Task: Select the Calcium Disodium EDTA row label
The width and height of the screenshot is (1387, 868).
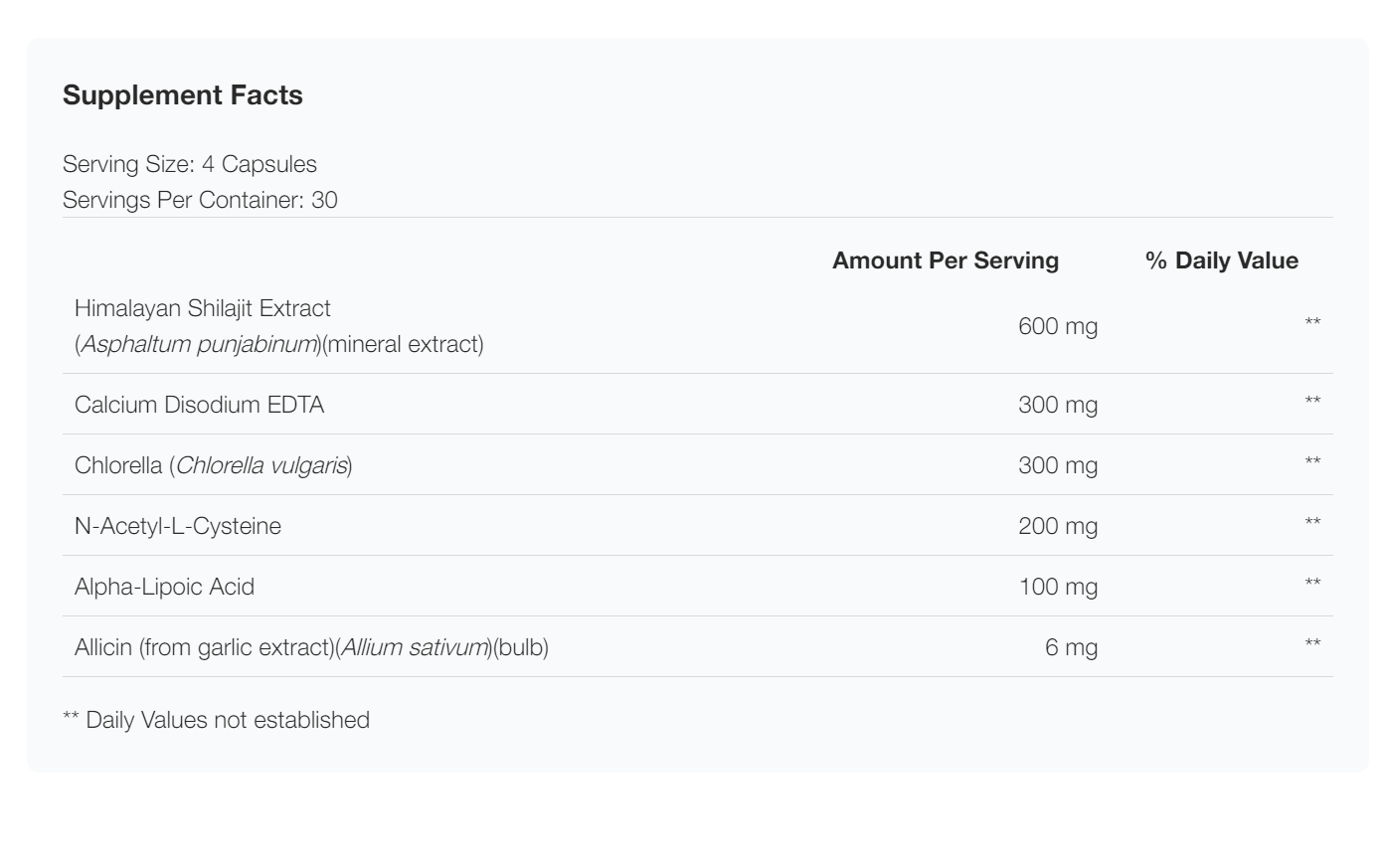Action: coord(199,405)
